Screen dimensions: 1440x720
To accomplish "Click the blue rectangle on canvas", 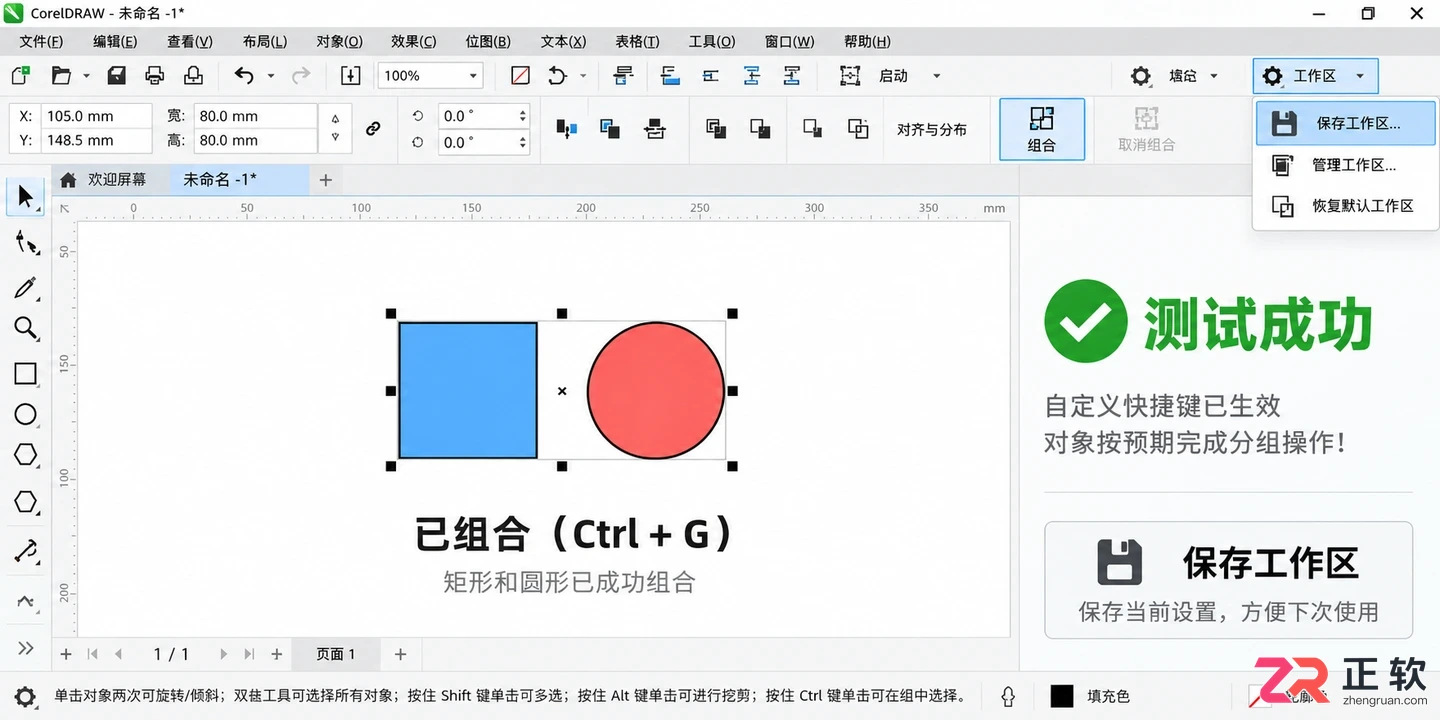I will click(x=467, y=390).
